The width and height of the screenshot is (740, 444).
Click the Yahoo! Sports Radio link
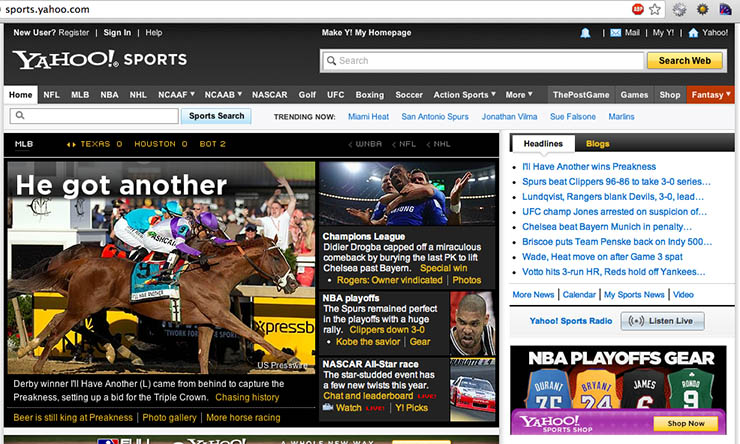(x=571, y=321)
